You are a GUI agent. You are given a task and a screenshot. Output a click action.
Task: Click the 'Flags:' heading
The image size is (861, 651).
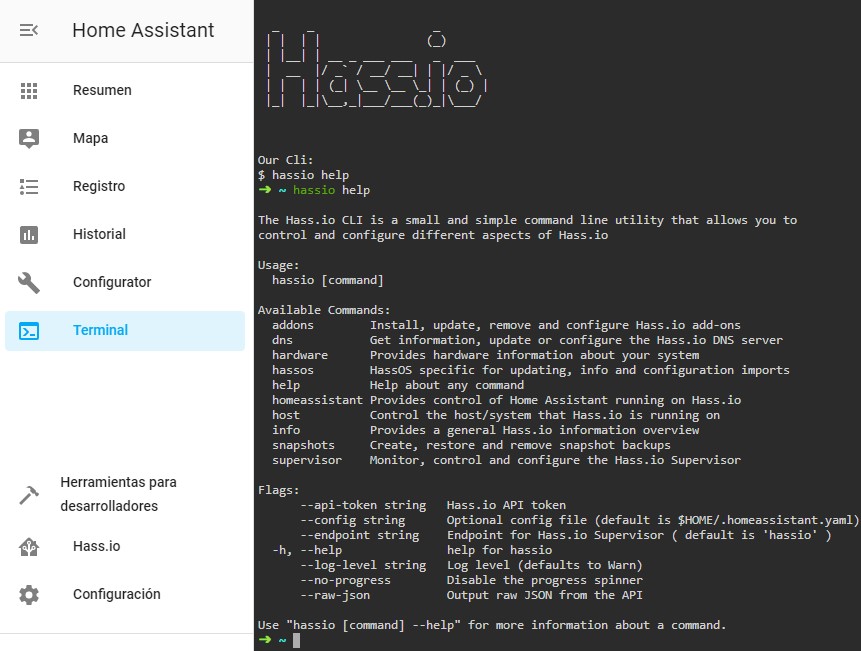tap(278, 490)
